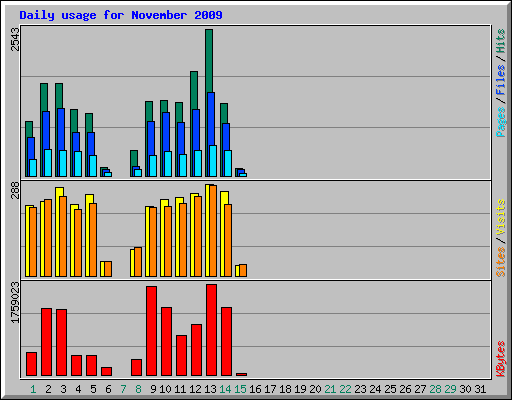Click day "2" on the date axis
This screenshot has width=512, height=400.
tap(48, 389)
